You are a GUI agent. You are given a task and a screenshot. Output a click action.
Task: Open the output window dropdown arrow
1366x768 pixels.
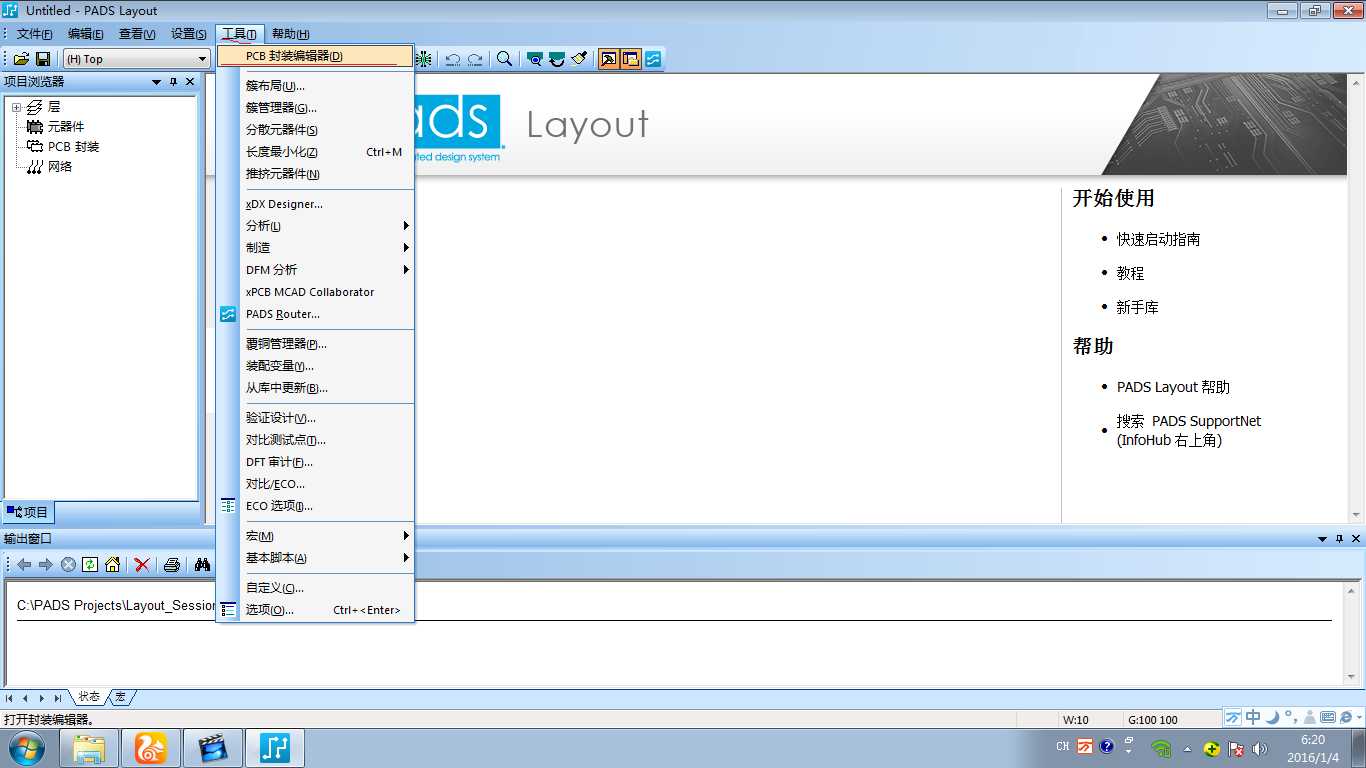1322,538
